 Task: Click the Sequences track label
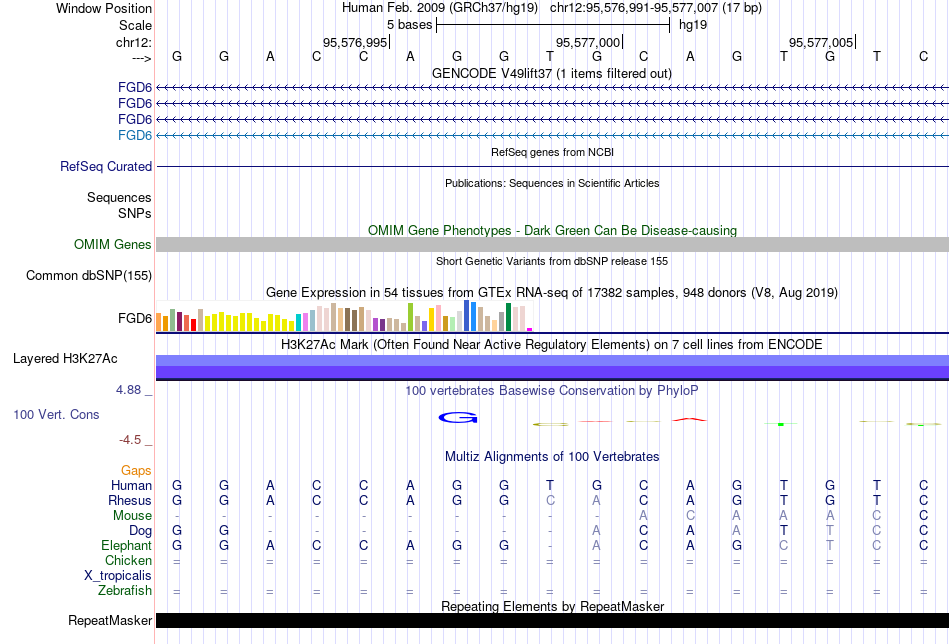(119, 198)
